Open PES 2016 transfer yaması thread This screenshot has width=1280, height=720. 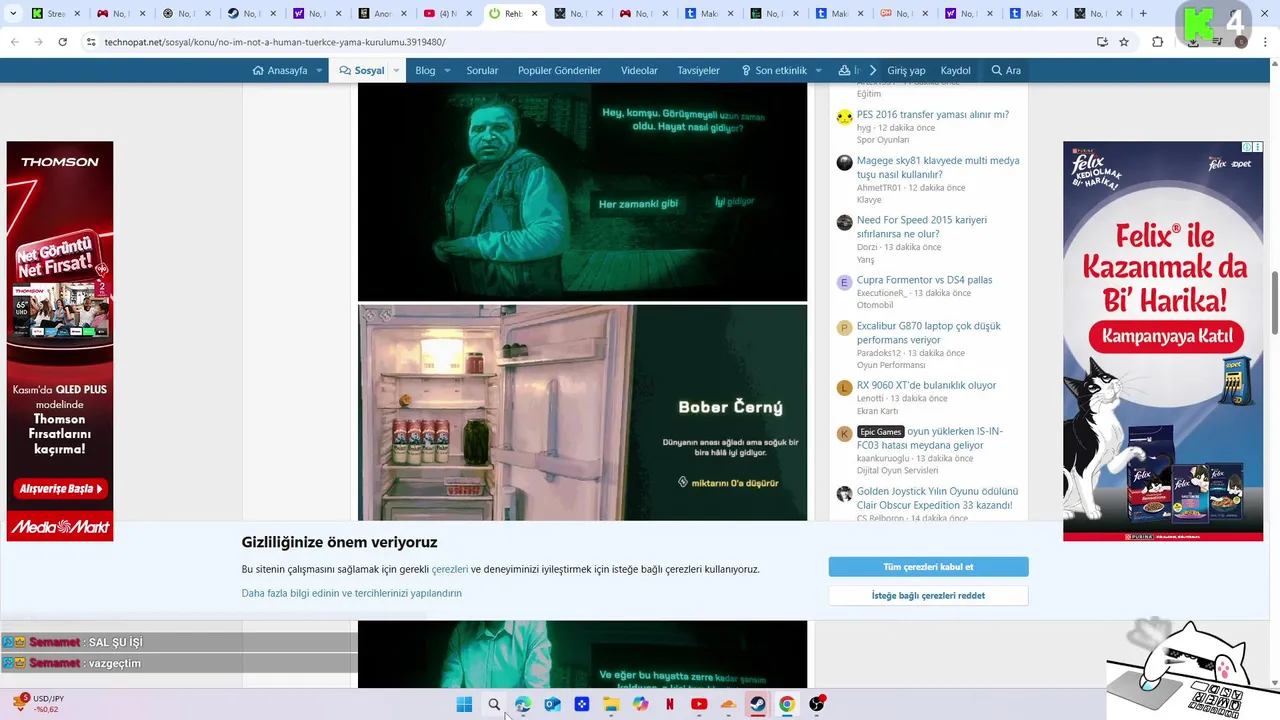[933, 114]
